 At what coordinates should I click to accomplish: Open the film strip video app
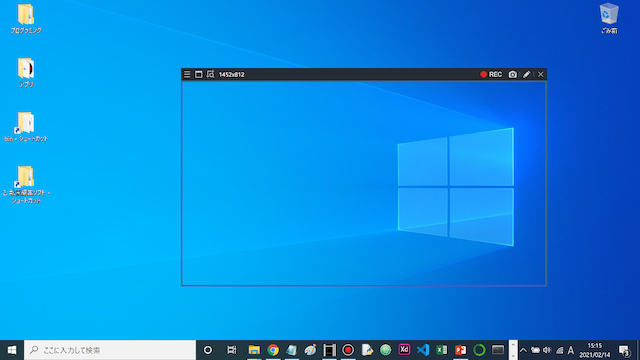329,350
